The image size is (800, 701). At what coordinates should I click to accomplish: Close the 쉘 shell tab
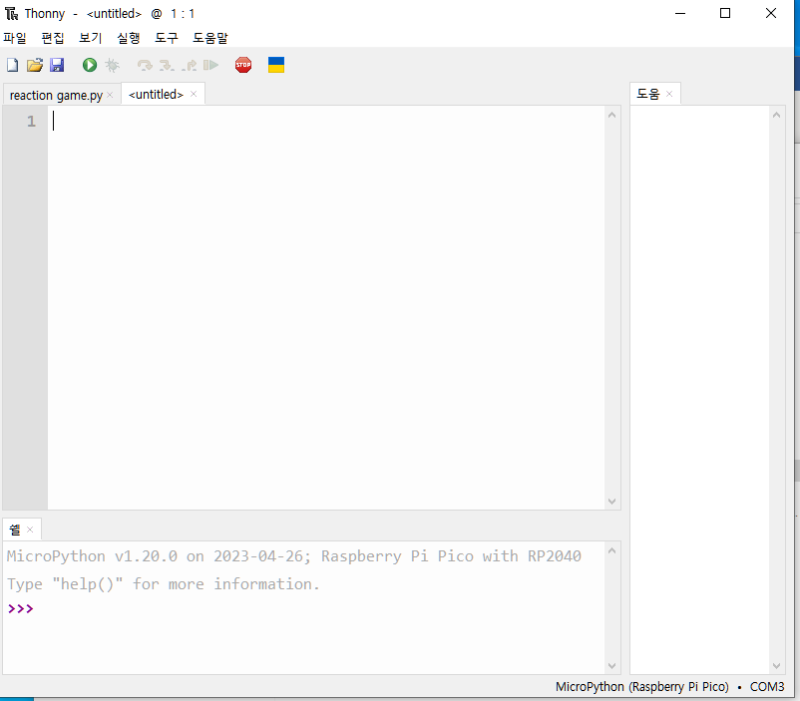pyautogui.click(x=30, y=530)
